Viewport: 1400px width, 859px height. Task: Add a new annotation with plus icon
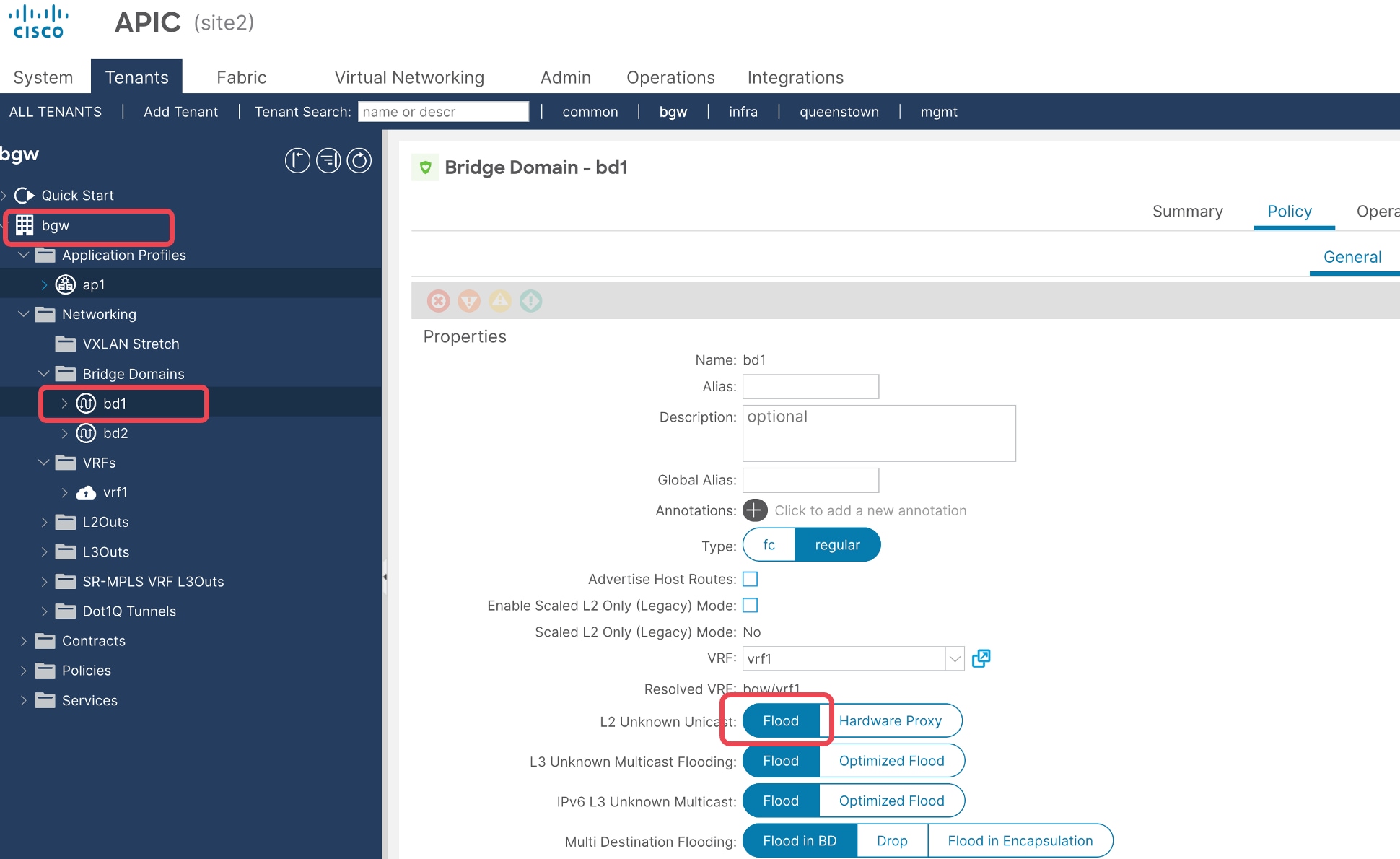[x=755, y=510]
